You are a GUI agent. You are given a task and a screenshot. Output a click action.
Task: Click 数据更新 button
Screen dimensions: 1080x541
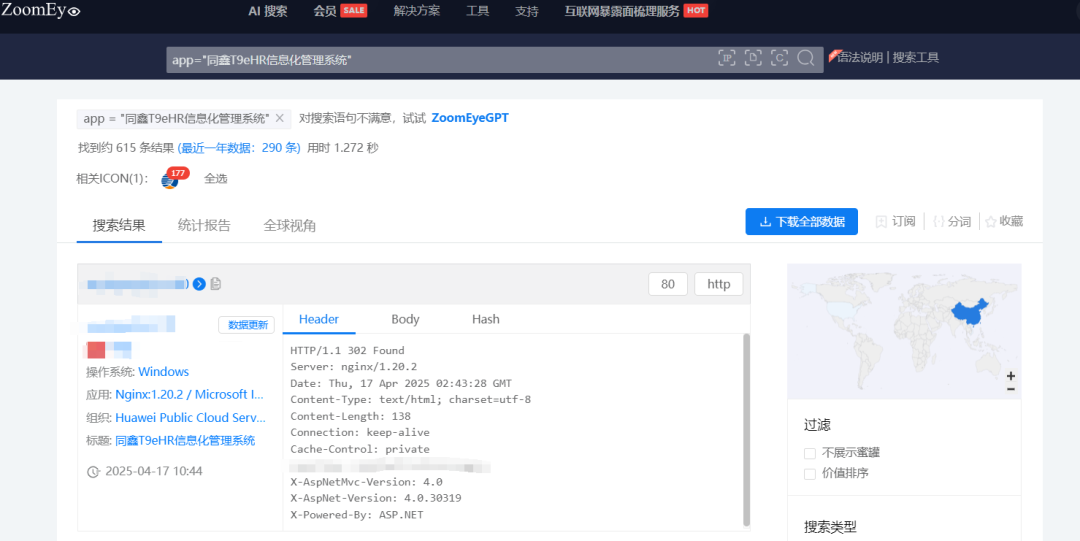pos(247,325)
